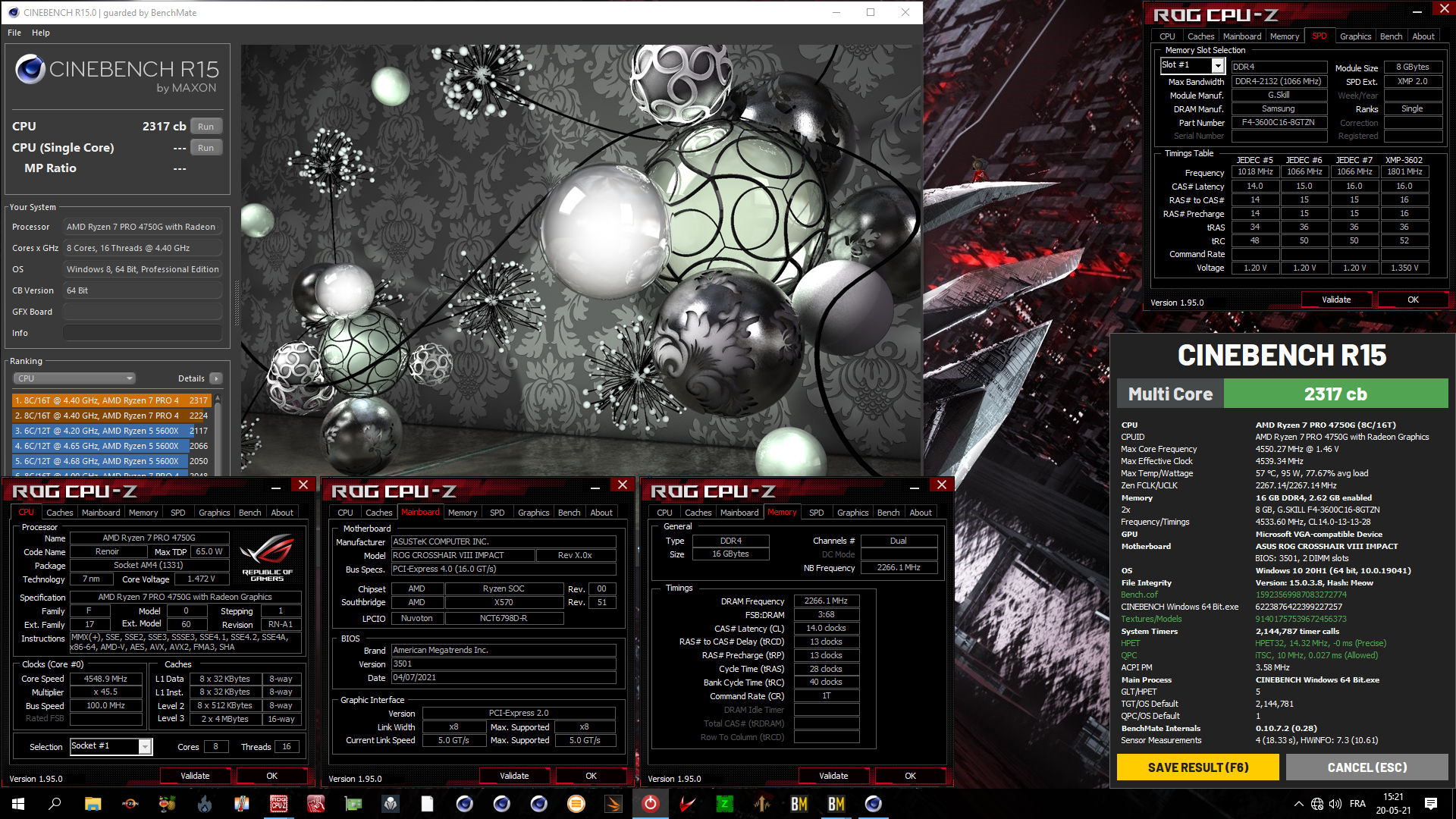The width and height of the screenshot is (1456, 819).
Task: Run the CPU multi-core benchmark
Action: coord(206,127)
